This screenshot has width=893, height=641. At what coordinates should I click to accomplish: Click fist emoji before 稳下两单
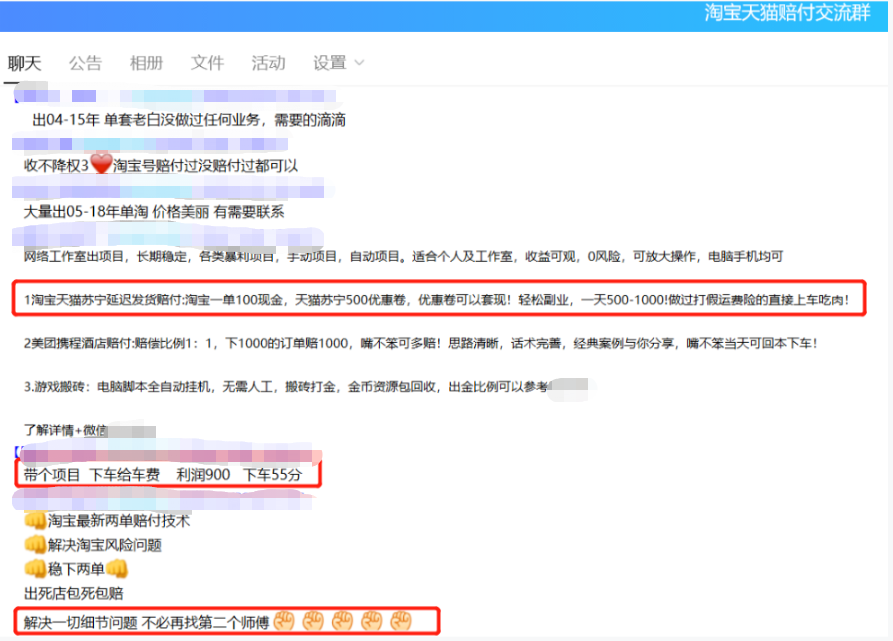[35, 568]
